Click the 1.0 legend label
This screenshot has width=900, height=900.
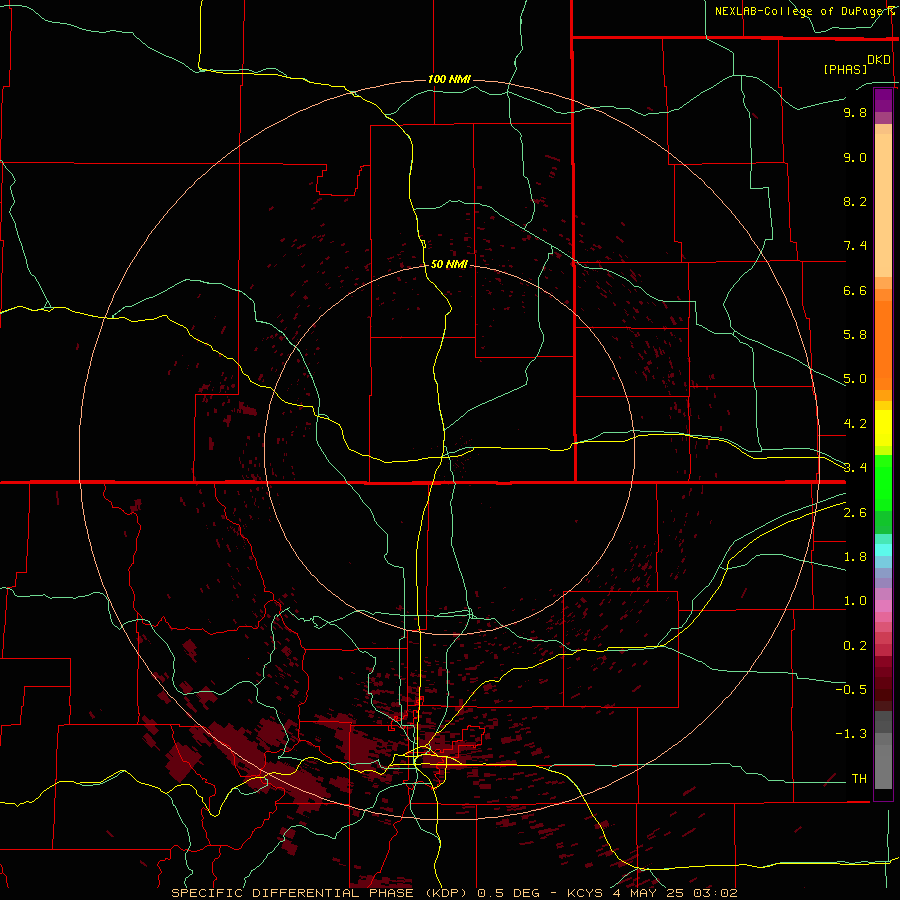855,601
